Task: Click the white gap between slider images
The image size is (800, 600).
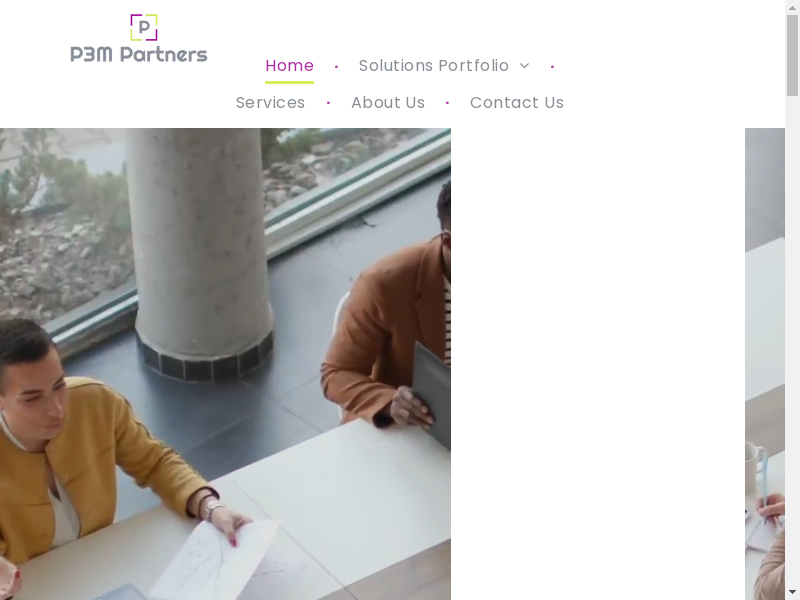Action: (x=597, y=364)
